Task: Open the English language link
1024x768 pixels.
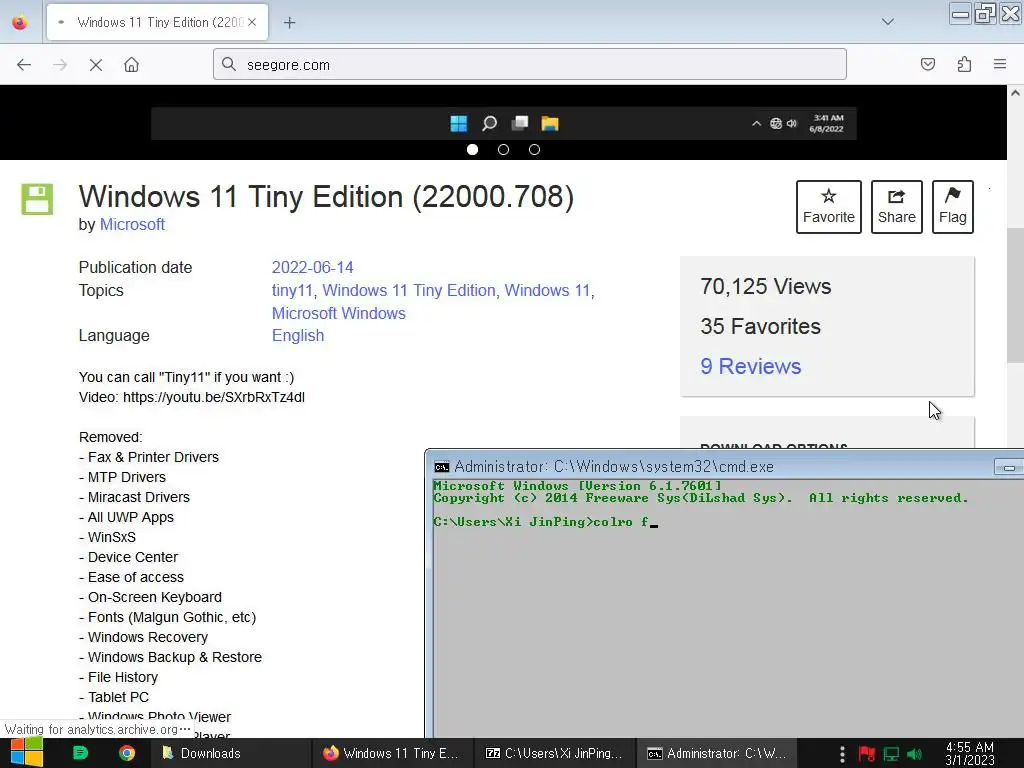Action: [298, 336]
